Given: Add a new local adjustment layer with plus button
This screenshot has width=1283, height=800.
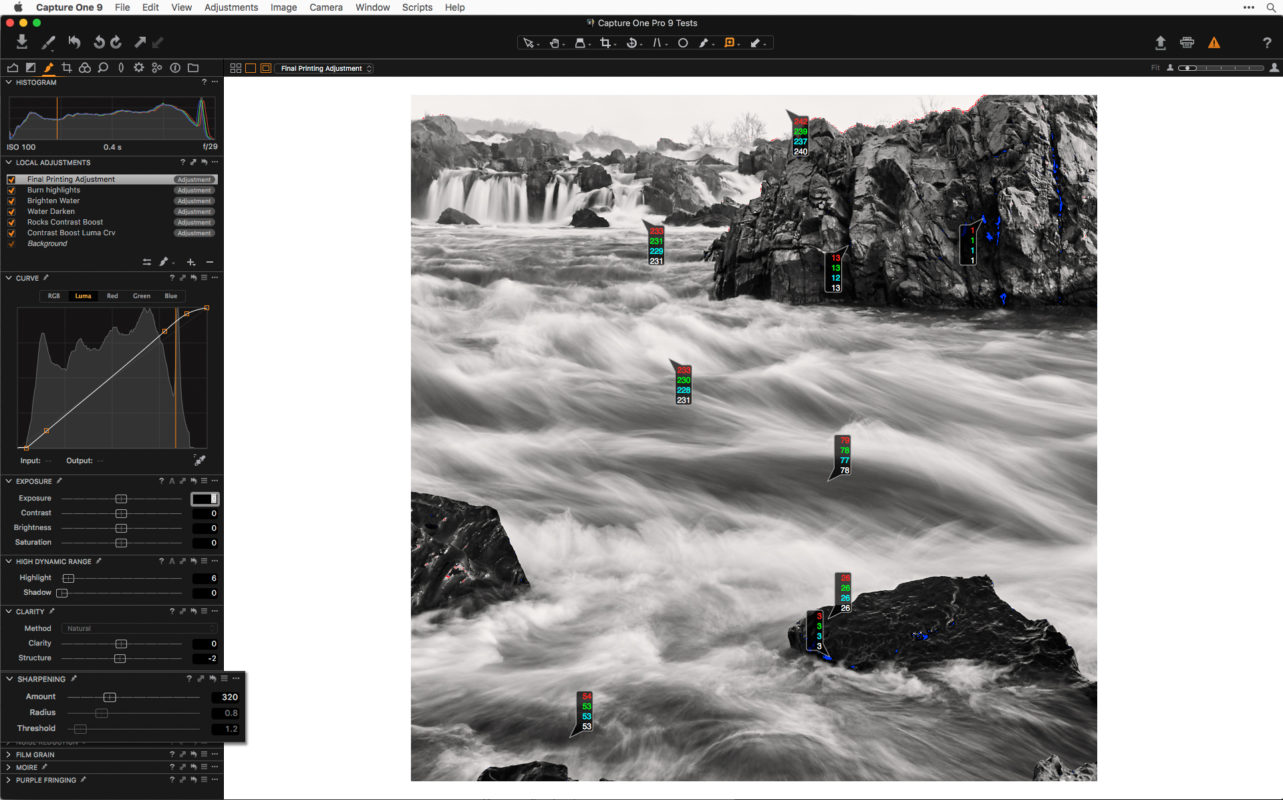Looking at the screenshot, I should click(189, 261).
